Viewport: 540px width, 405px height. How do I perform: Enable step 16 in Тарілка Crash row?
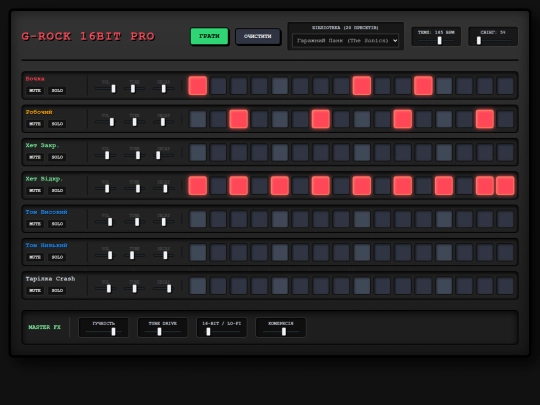pyautogui.click(x=505, y=285)
